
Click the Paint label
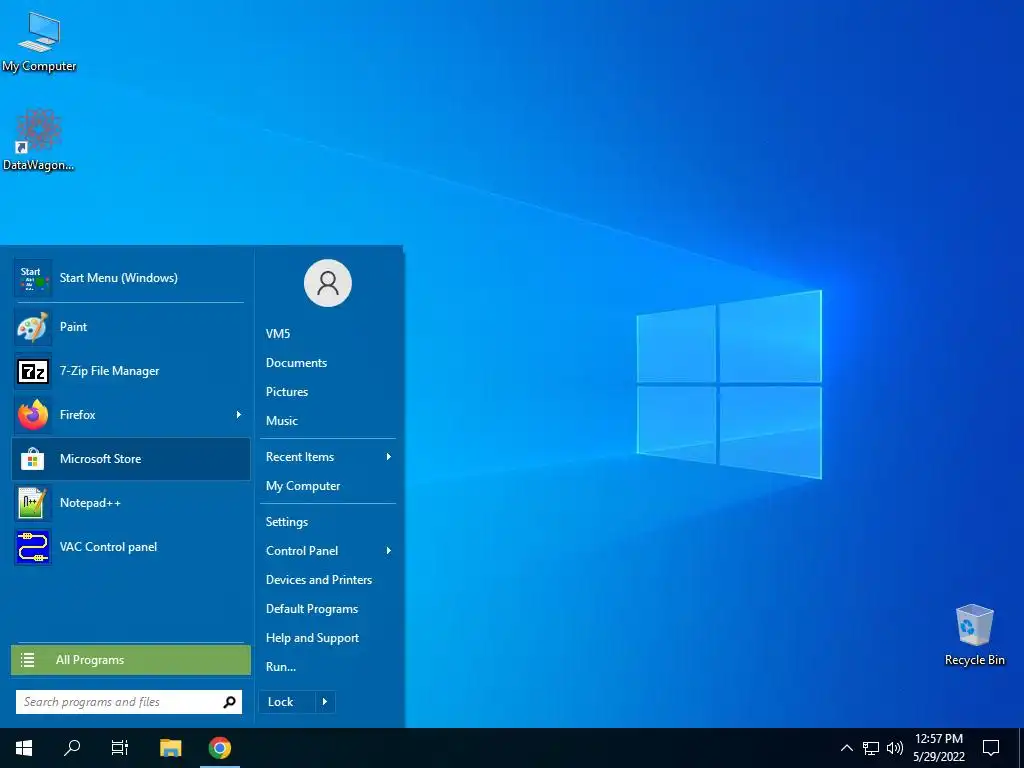(x=73, y=327)
